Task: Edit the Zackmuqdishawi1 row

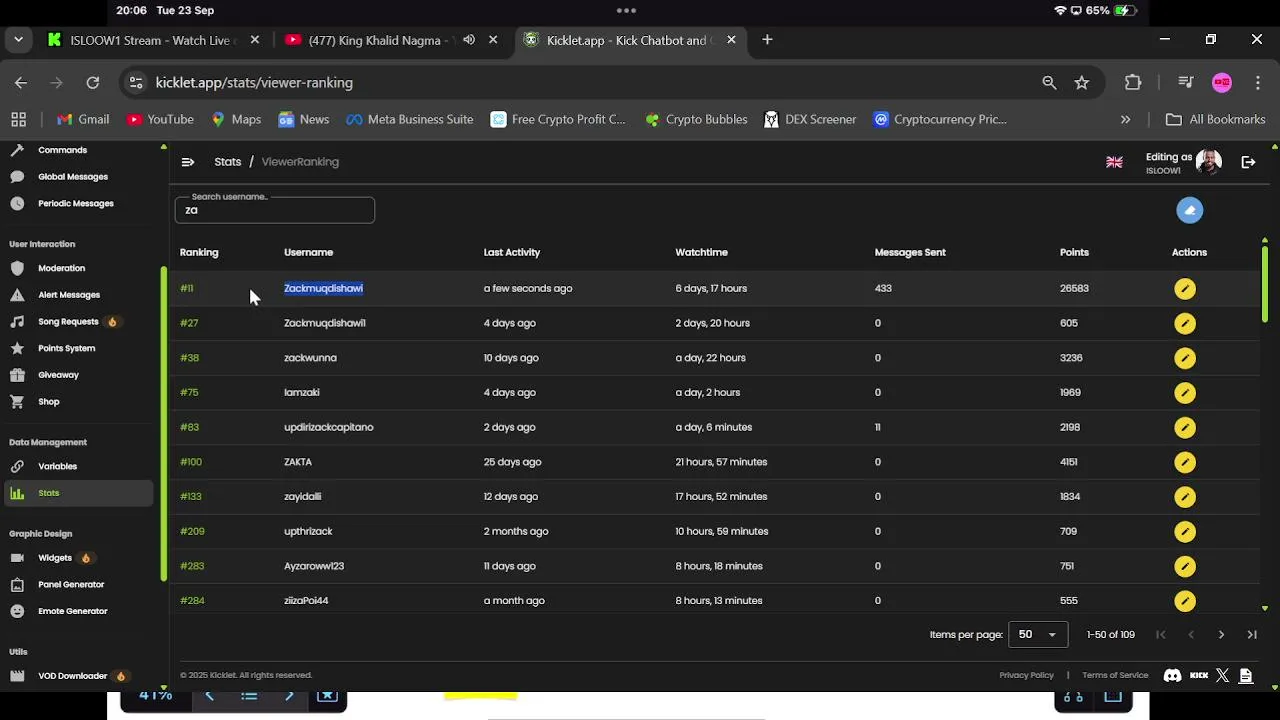Action: [x=1185, y=323]
